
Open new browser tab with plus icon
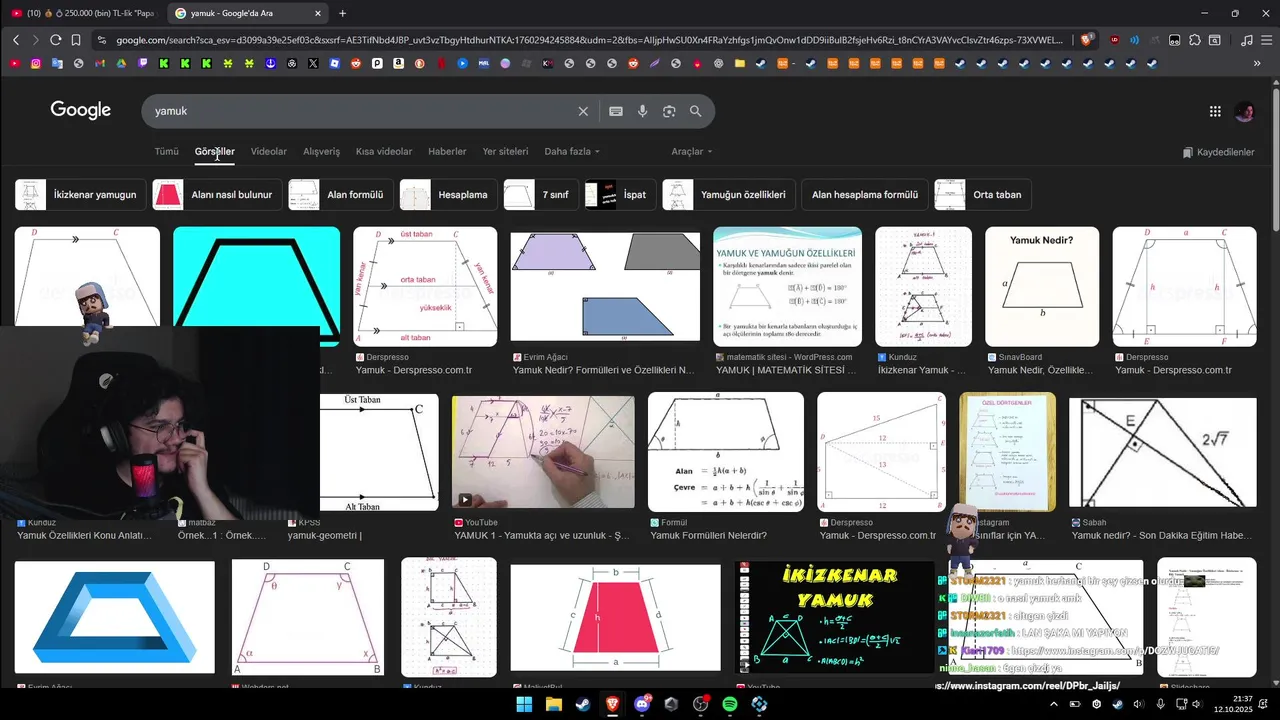(x=343, y=13)
